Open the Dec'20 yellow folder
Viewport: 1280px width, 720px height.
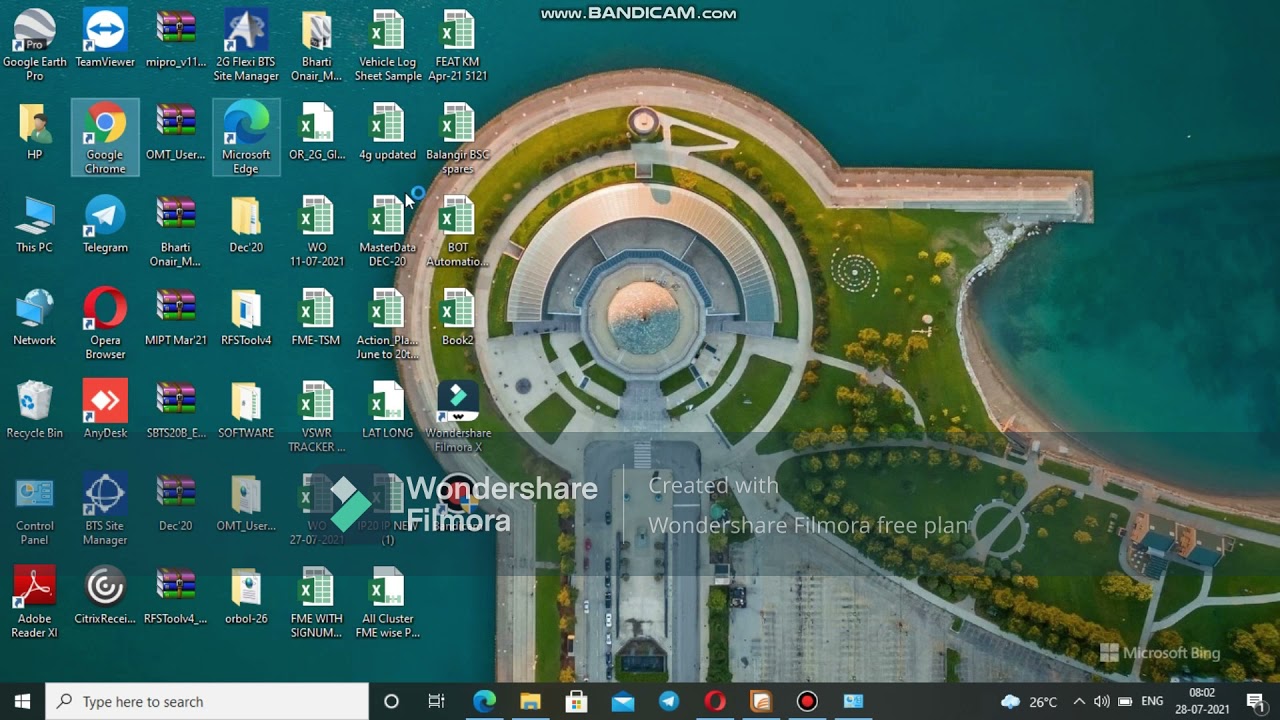tap(246, 224)
